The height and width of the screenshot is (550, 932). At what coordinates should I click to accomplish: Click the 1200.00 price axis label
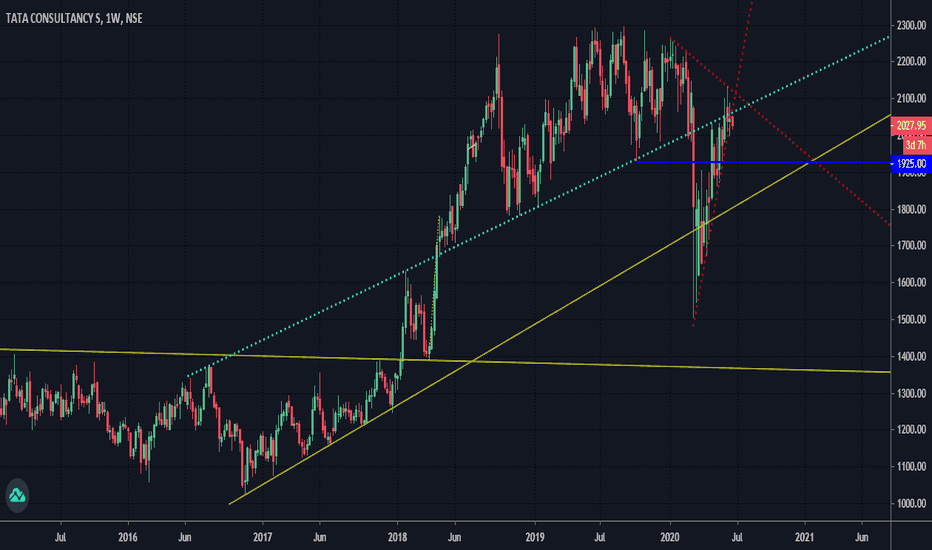912,429
